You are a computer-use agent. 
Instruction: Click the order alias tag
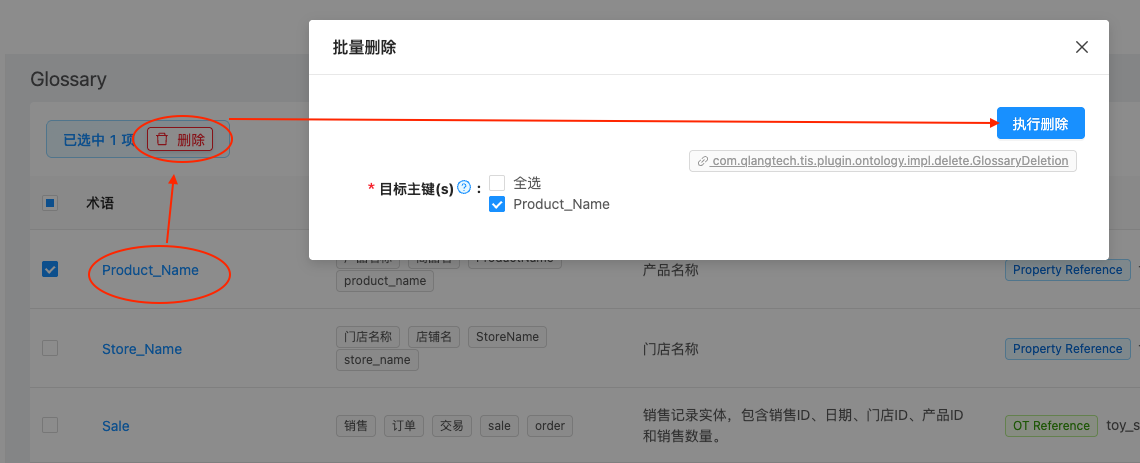(550, 426)
